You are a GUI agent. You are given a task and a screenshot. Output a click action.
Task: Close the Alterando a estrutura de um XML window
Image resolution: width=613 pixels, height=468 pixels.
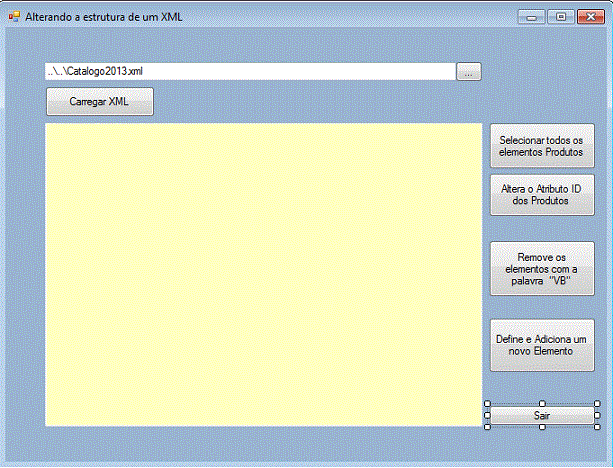point(591,17)
